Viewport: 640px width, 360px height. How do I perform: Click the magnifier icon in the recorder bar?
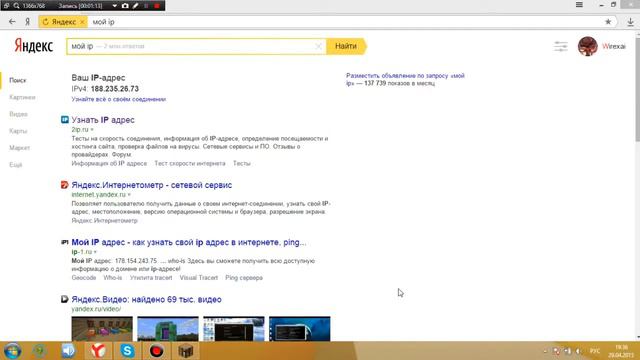point(16,6)
